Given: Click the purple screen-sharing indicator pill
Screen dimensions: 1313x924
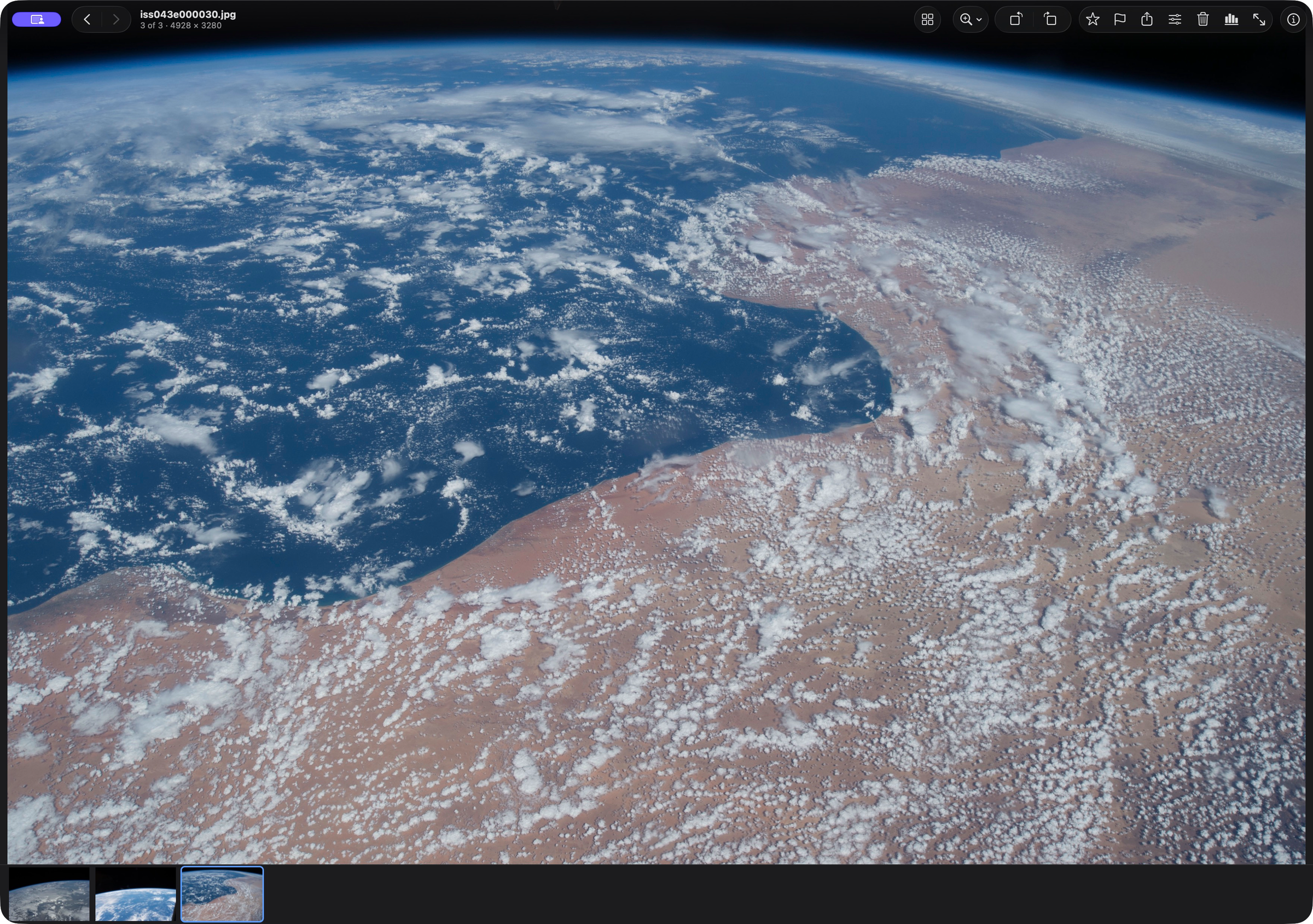Looking at the screenshot, I should point(37,20).
